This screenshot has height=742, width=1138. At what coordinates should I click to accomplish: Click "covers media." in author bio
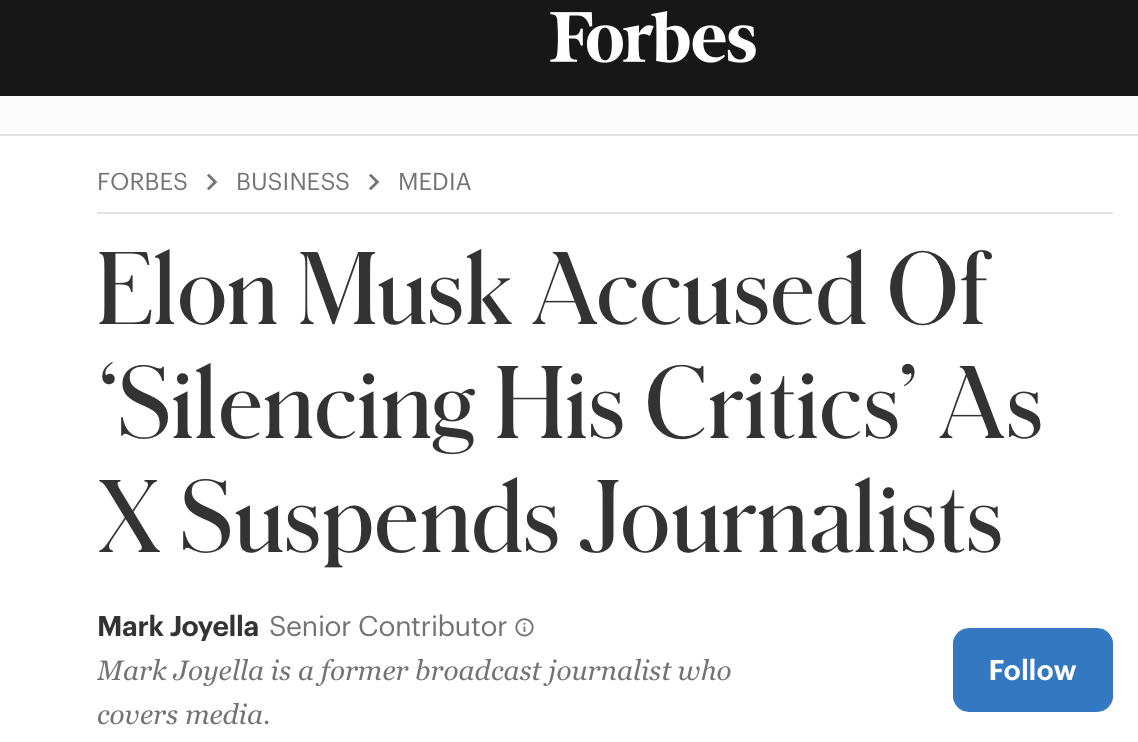click(183, 714)
